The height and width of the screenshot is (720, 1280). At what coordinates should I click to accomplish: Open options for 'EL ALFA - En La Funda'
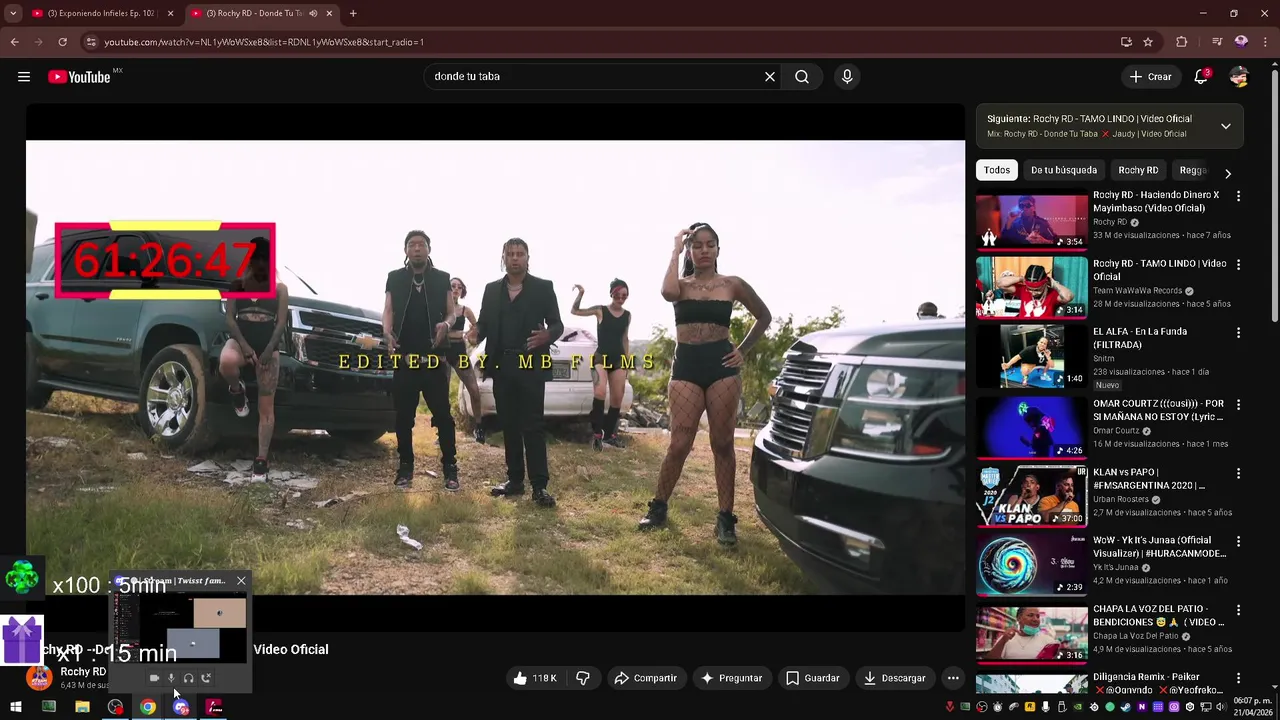tap(1238, 333)
